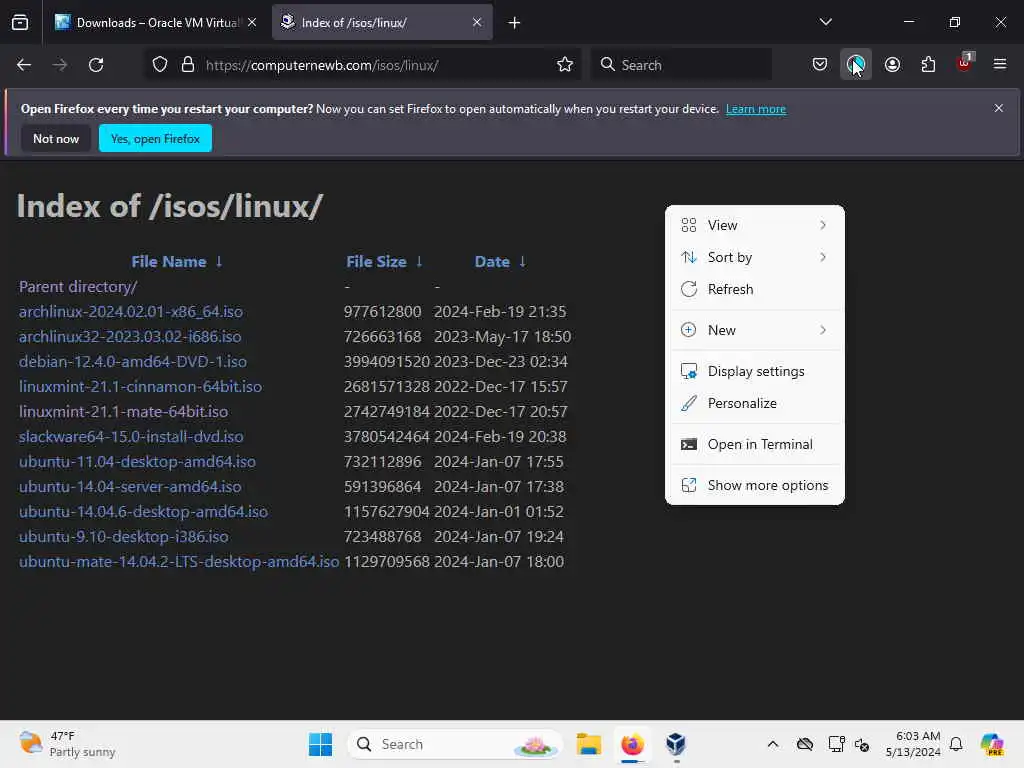The height and width of the screenshot is (768, 1024).
Task: Open Copilot preview icon in taskbar
Action: pos(992,744)
